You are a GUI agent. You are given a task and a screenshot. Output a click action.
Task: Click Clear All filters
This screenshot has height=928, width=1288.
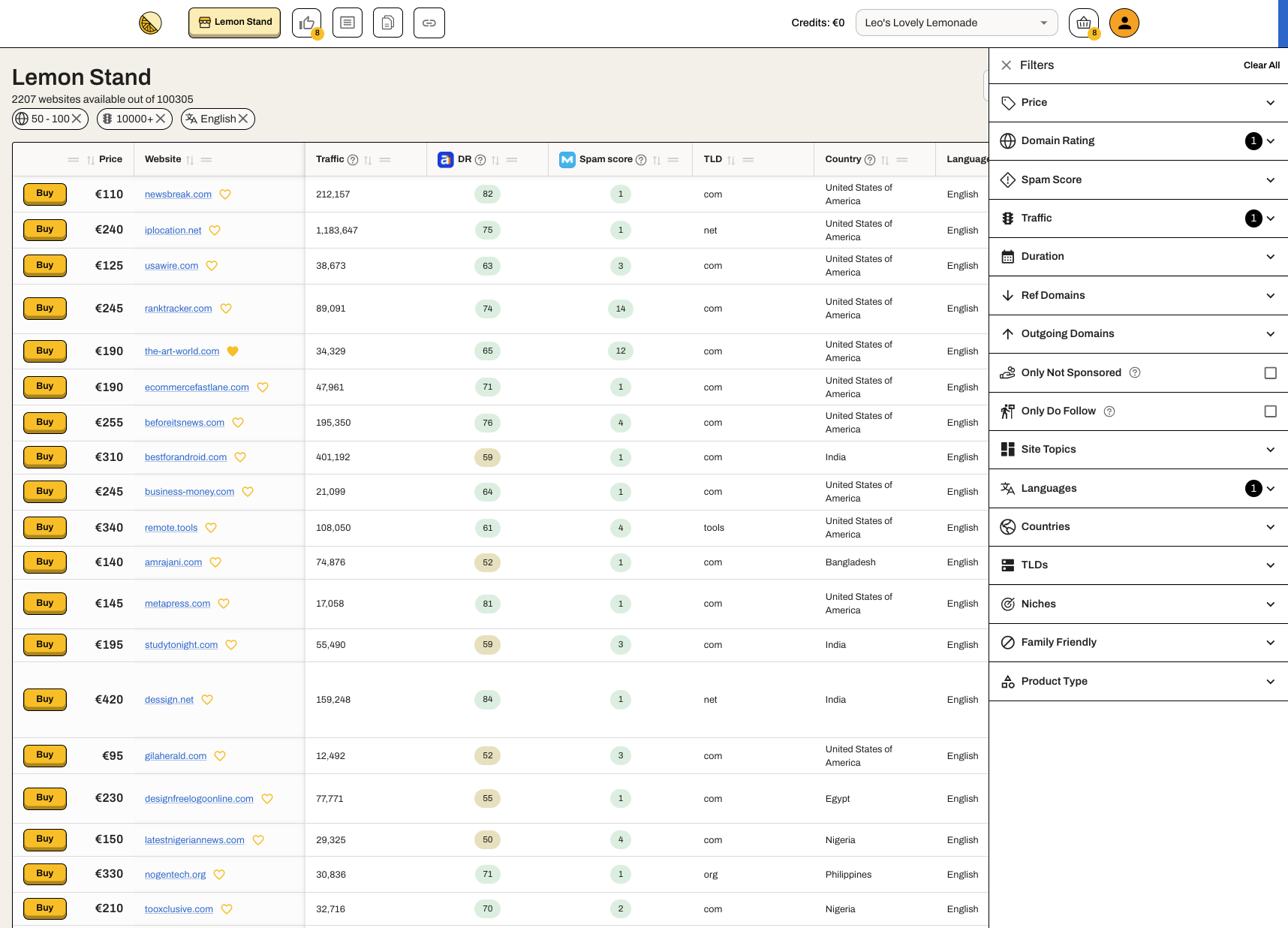1261,65
